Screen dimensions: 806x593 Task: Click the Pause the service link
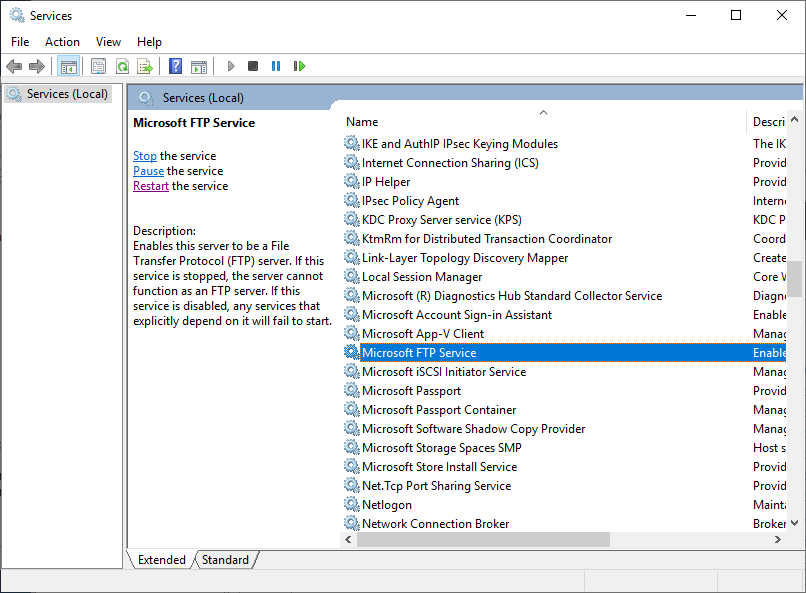click(x=149, y=171)
